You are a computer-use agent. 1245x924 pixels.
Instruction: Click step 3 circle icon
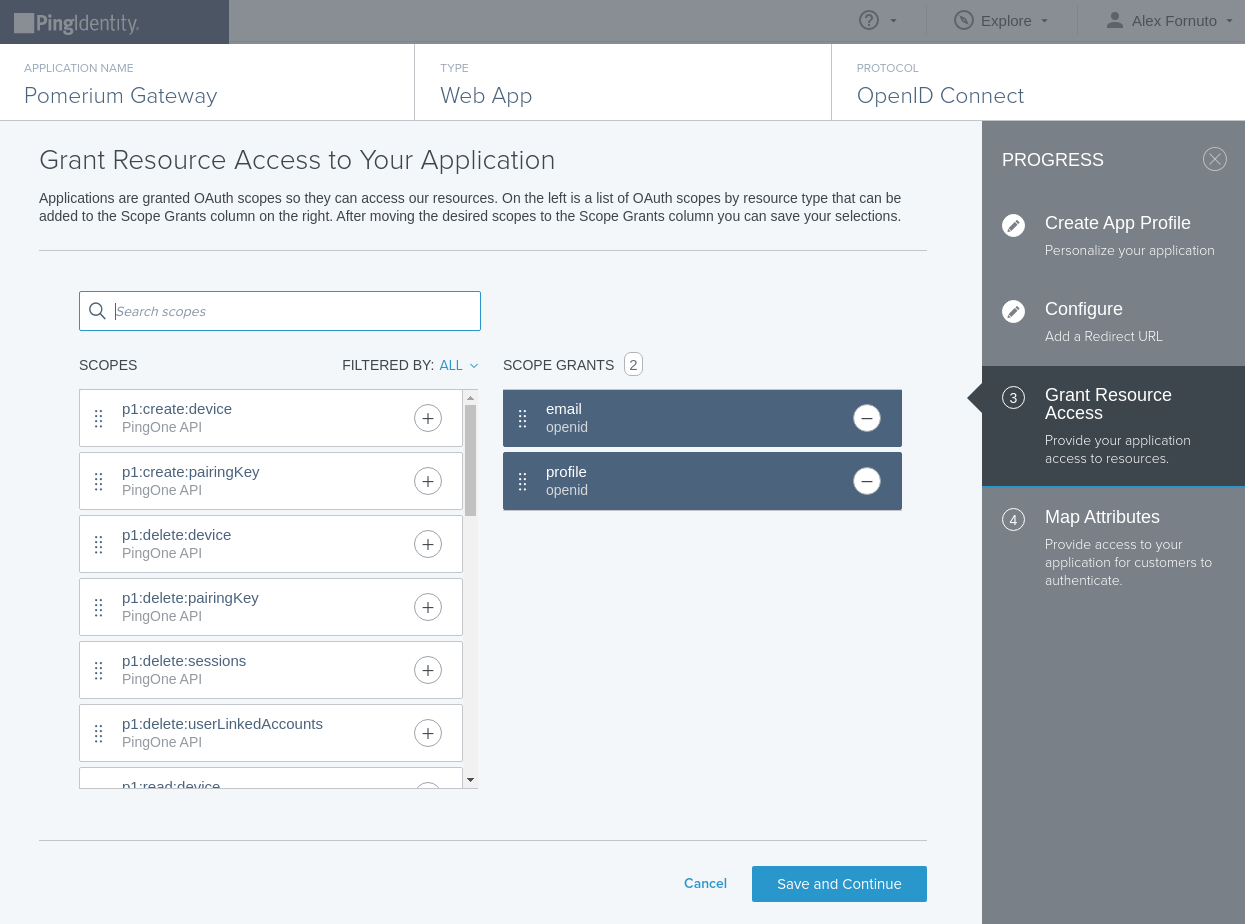tap(1013, 398)
